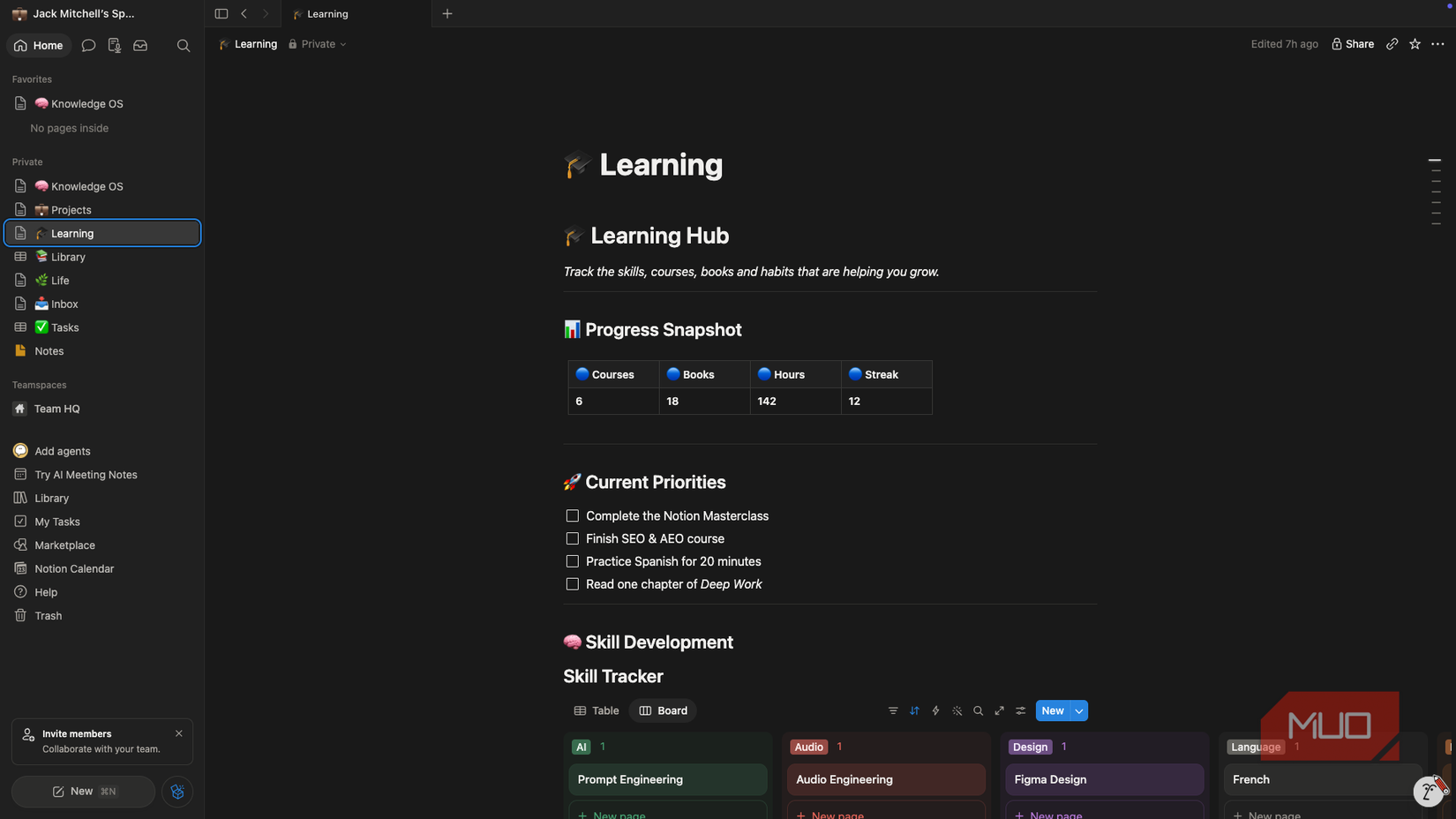The width and height of the screenshot is (1456, 819).
Task: Click the blue New button in Skill Tracker
Action: [x=1053, y=711]
